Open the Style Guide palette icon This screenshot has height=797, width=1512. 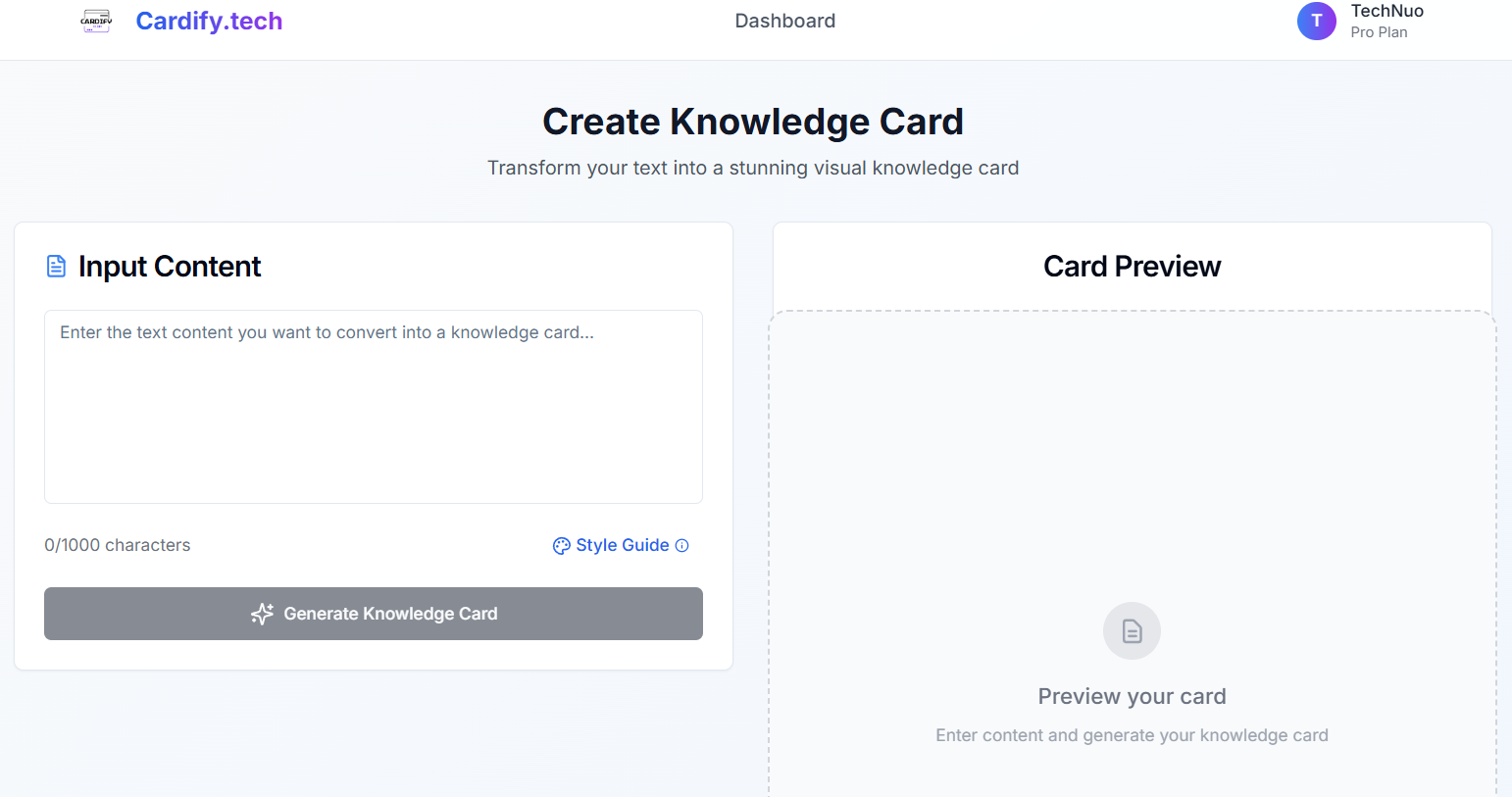560,545
